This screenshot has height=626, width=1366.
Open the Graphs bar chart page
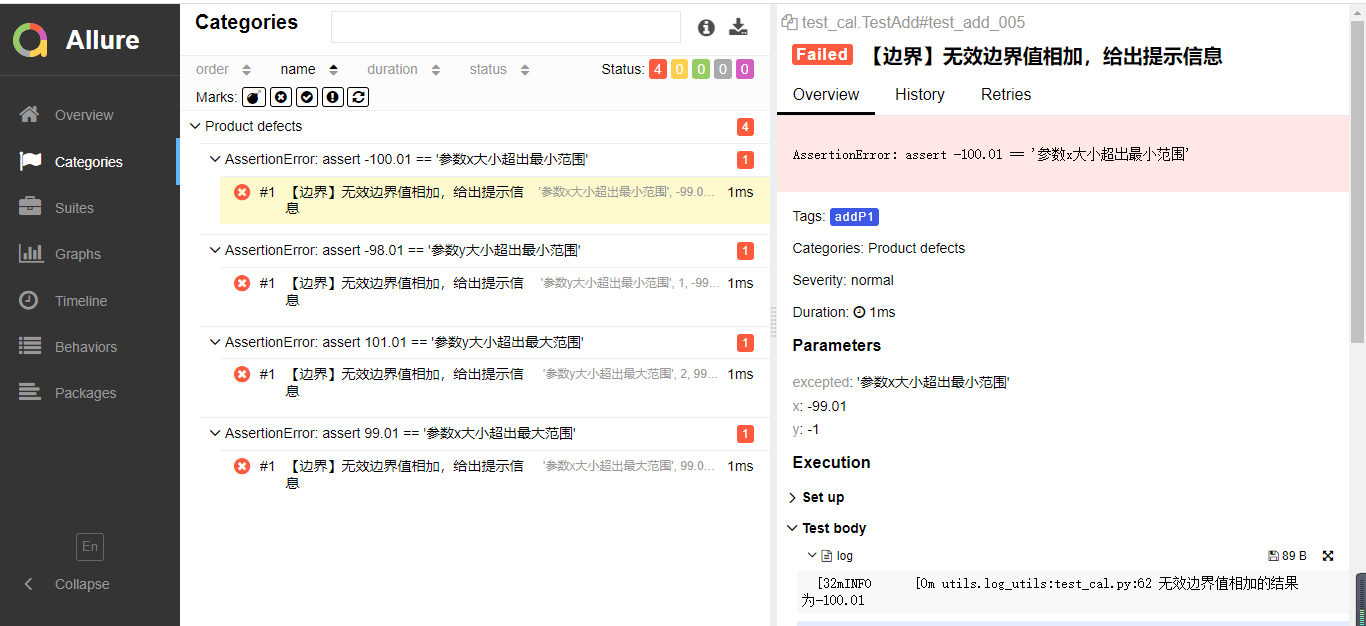[77, 254]
